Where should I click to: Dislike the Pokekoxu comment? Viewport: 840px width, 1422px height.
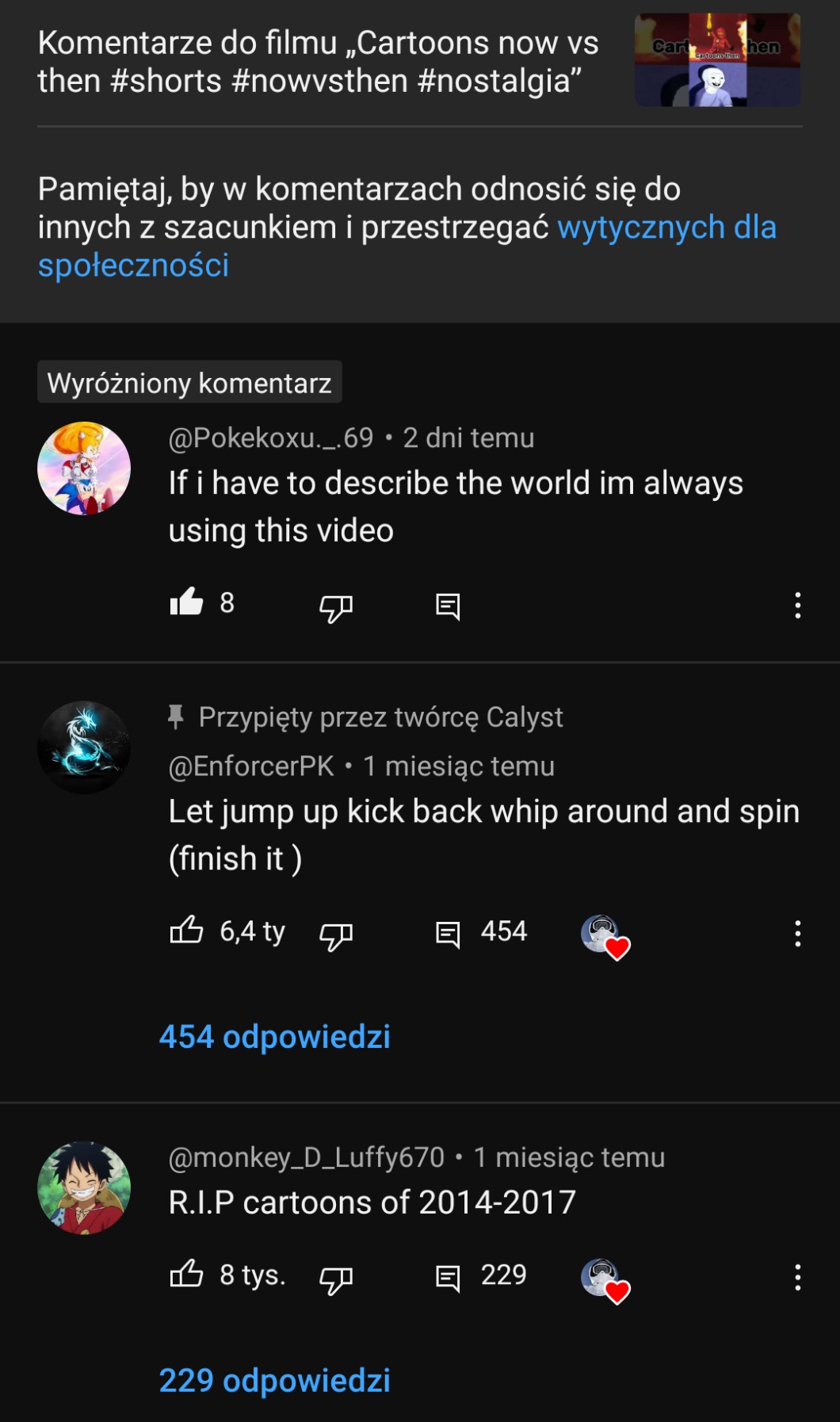335,607
